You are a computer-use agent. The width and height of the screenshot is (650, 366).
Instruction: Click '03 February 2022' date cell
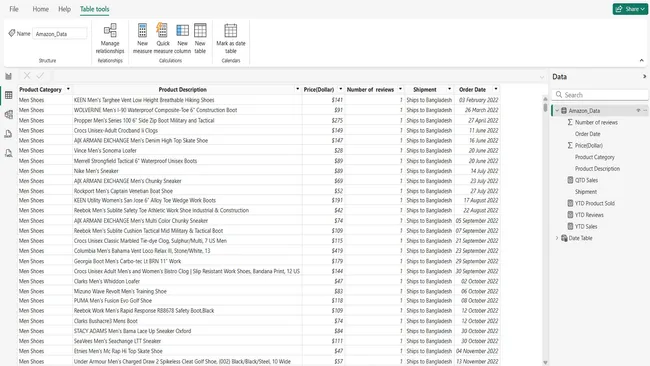477,100
